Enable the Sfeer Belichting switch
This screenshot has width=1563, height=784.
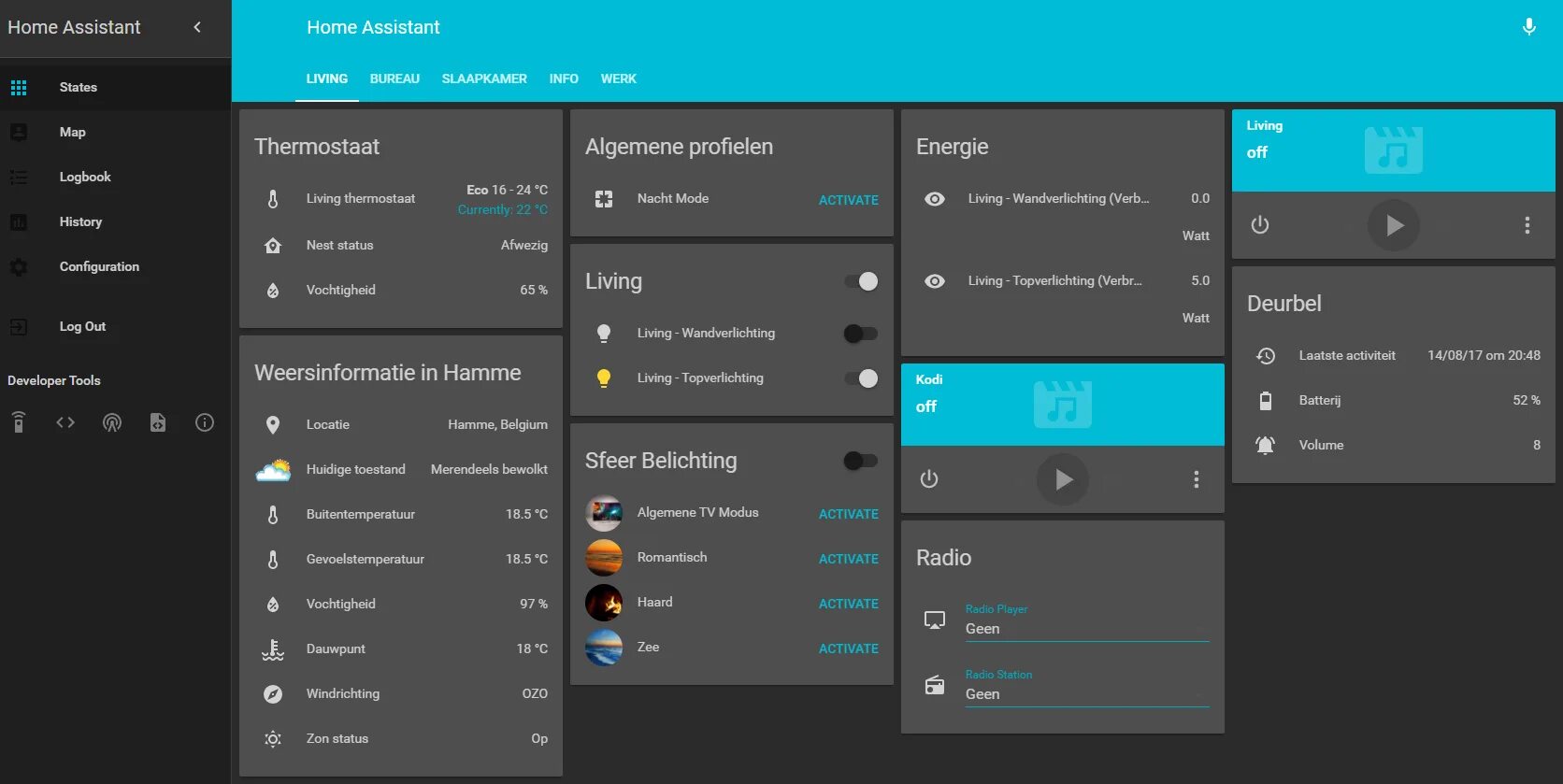click(861, 461)
